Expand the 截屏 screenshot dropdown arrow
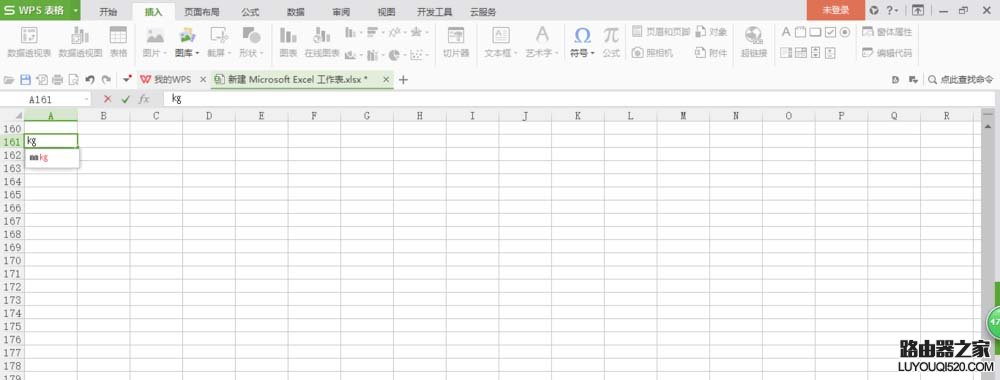Viewport: 1000px width, 380px height. [x=229, y=54]
